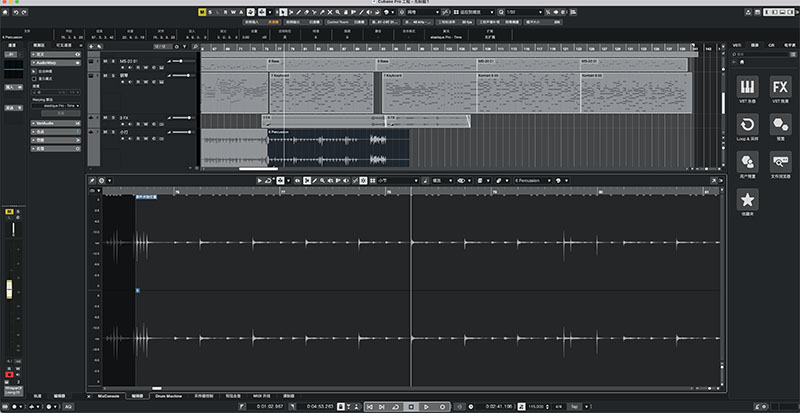Click the Record transport button
Screen dimensions: 800x413
442,406
